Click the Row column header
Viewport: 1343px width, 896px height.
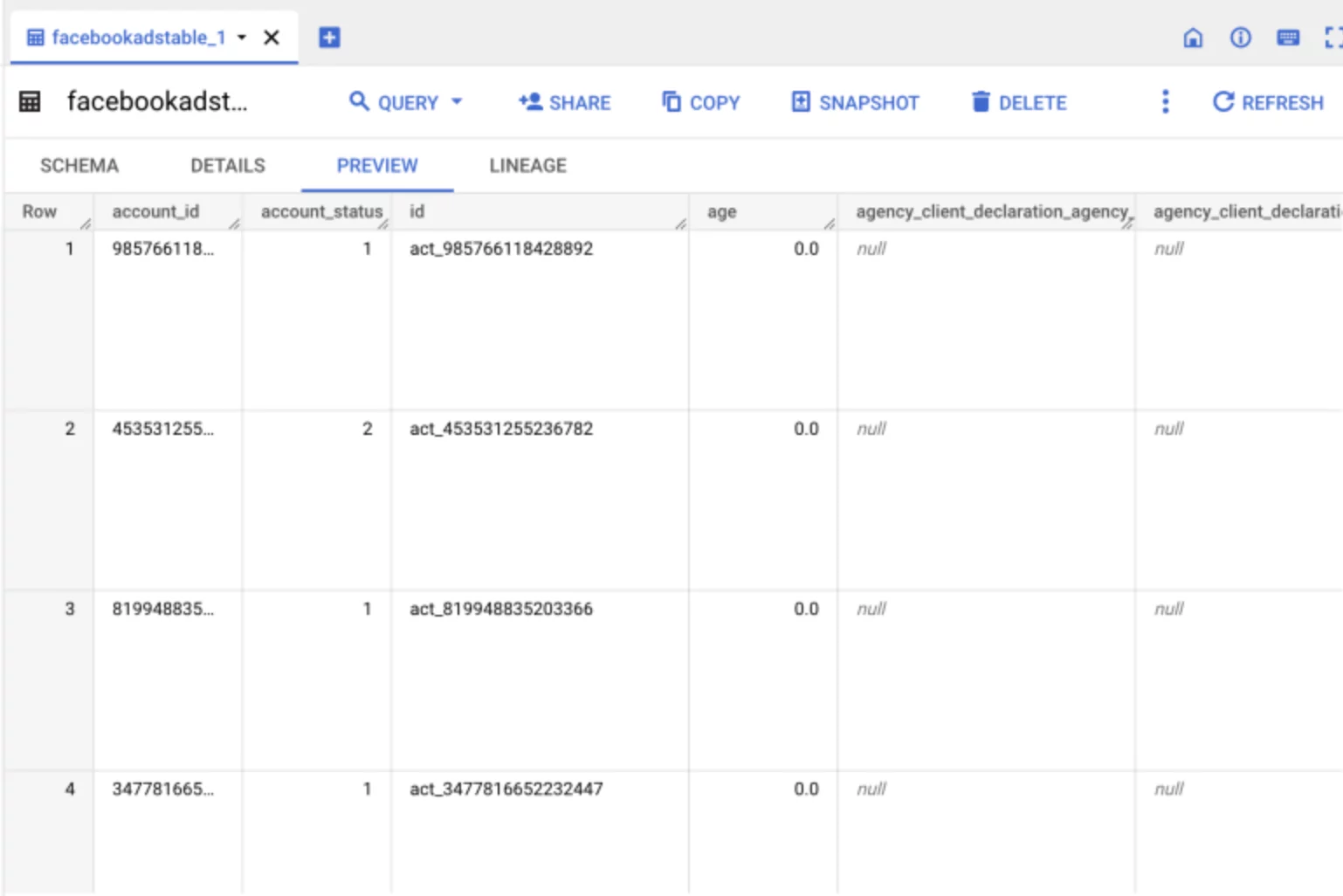pyautogui.click(x=39, y=211)
